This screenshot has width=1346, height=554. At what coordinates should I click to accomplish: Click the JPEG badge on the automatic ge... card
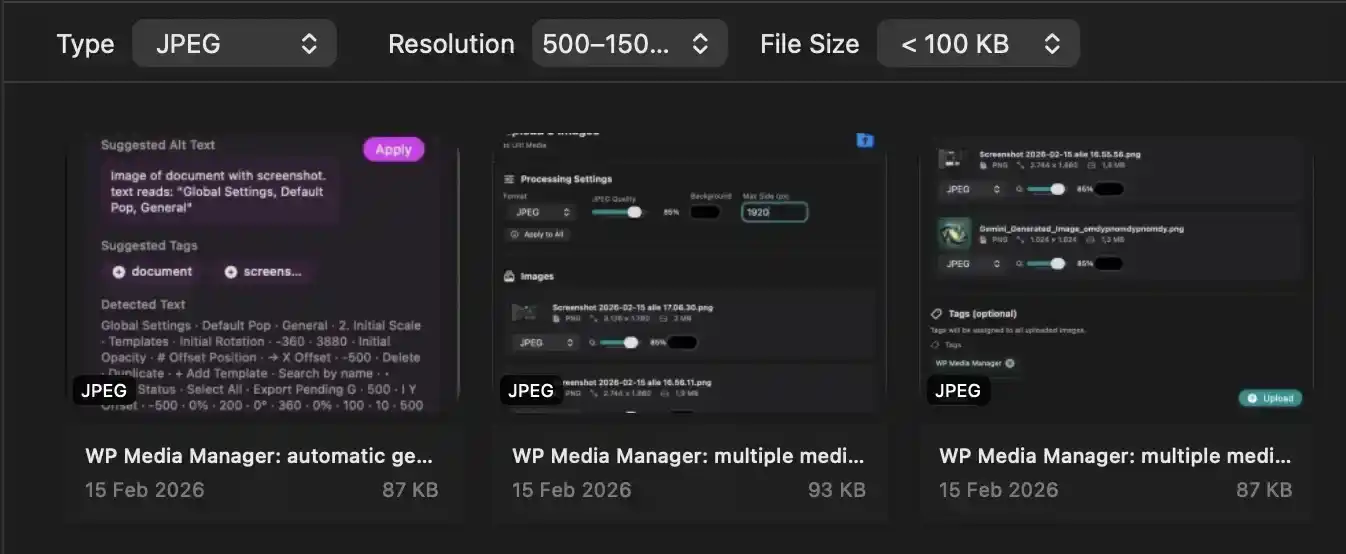(x=104, y=390)
